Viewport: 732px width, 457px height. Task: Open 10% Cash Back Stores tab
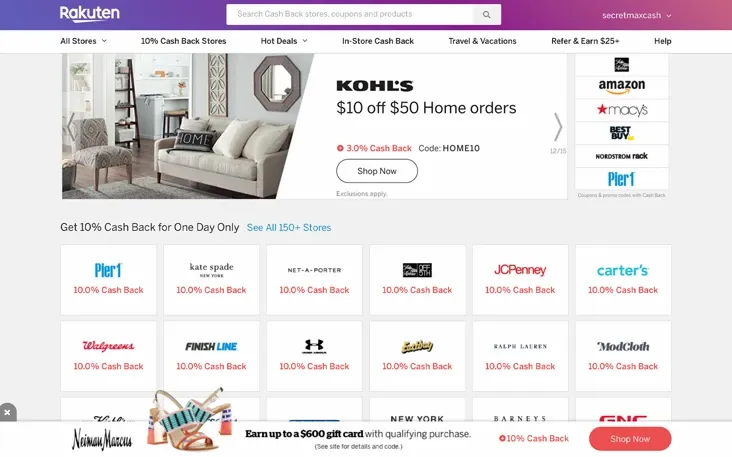click(x=183, y=41)
